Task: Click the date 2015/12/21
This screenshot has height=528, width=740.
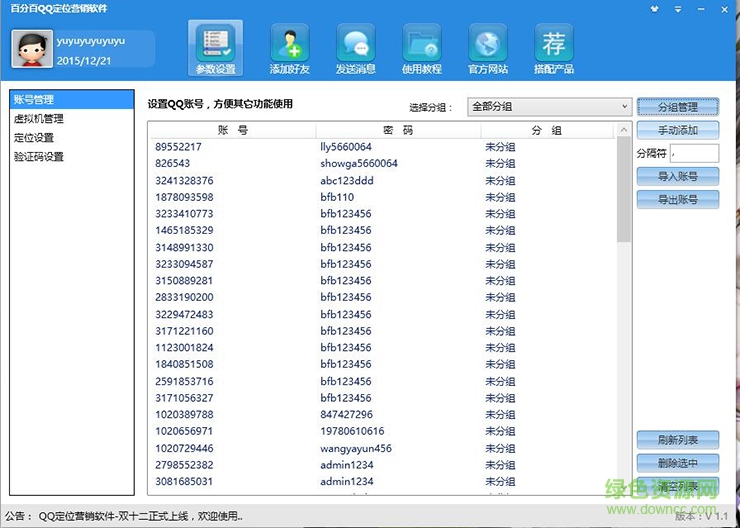Action: (84, 61)
